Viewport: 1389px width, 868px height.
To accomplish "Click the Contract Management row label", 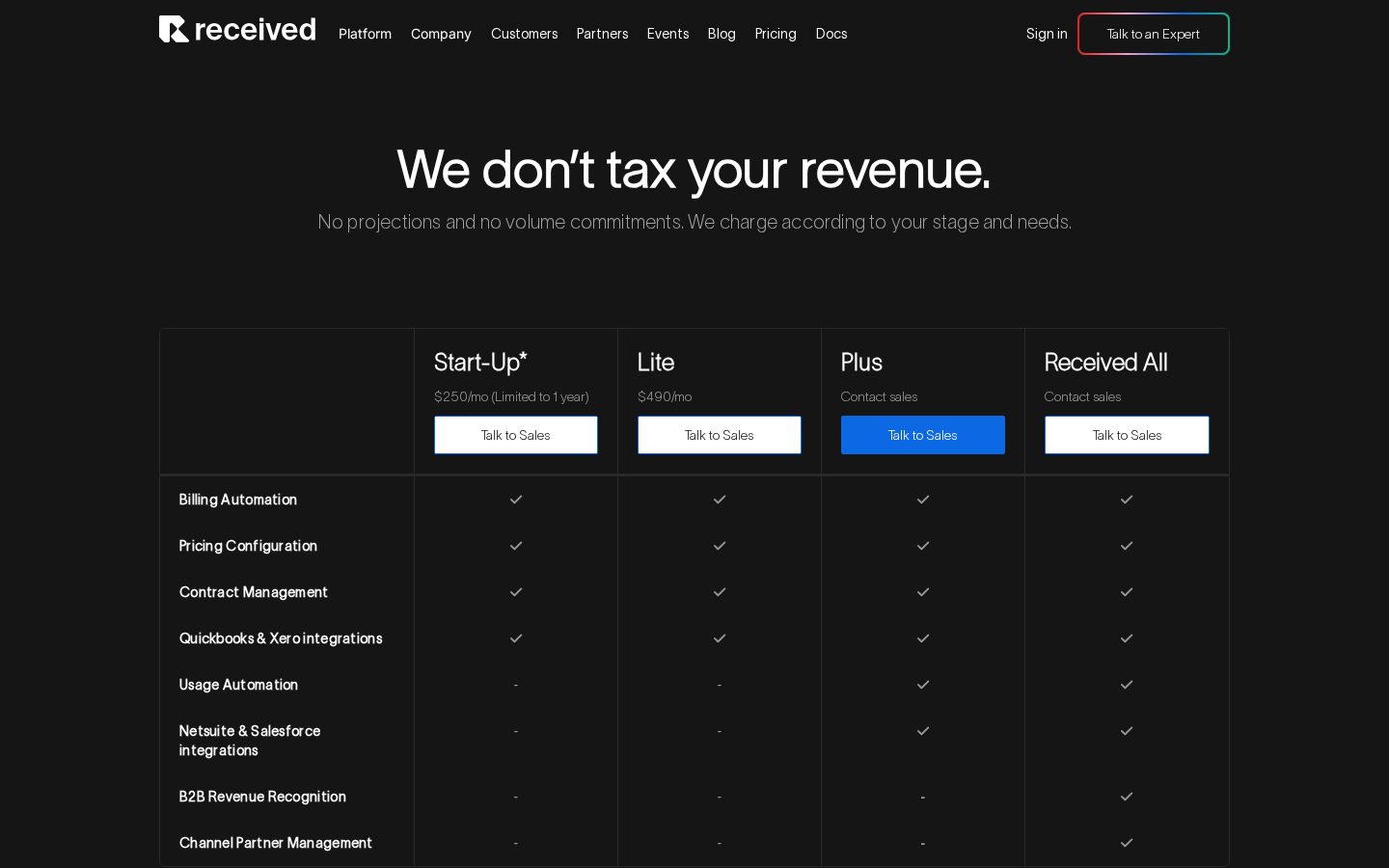I will click(254, 592).
